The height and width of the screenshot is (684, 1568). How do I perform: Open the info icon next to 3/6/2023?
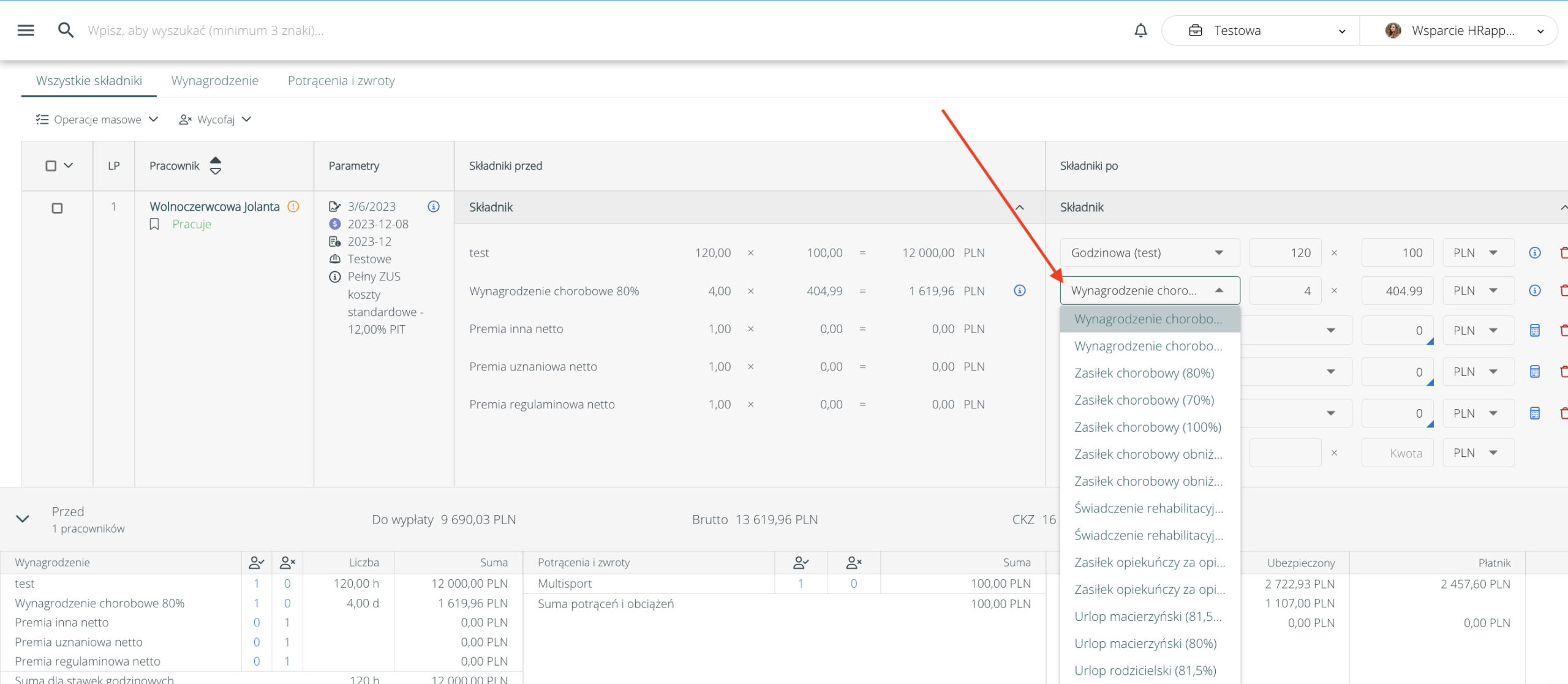(x=433, y=206)
